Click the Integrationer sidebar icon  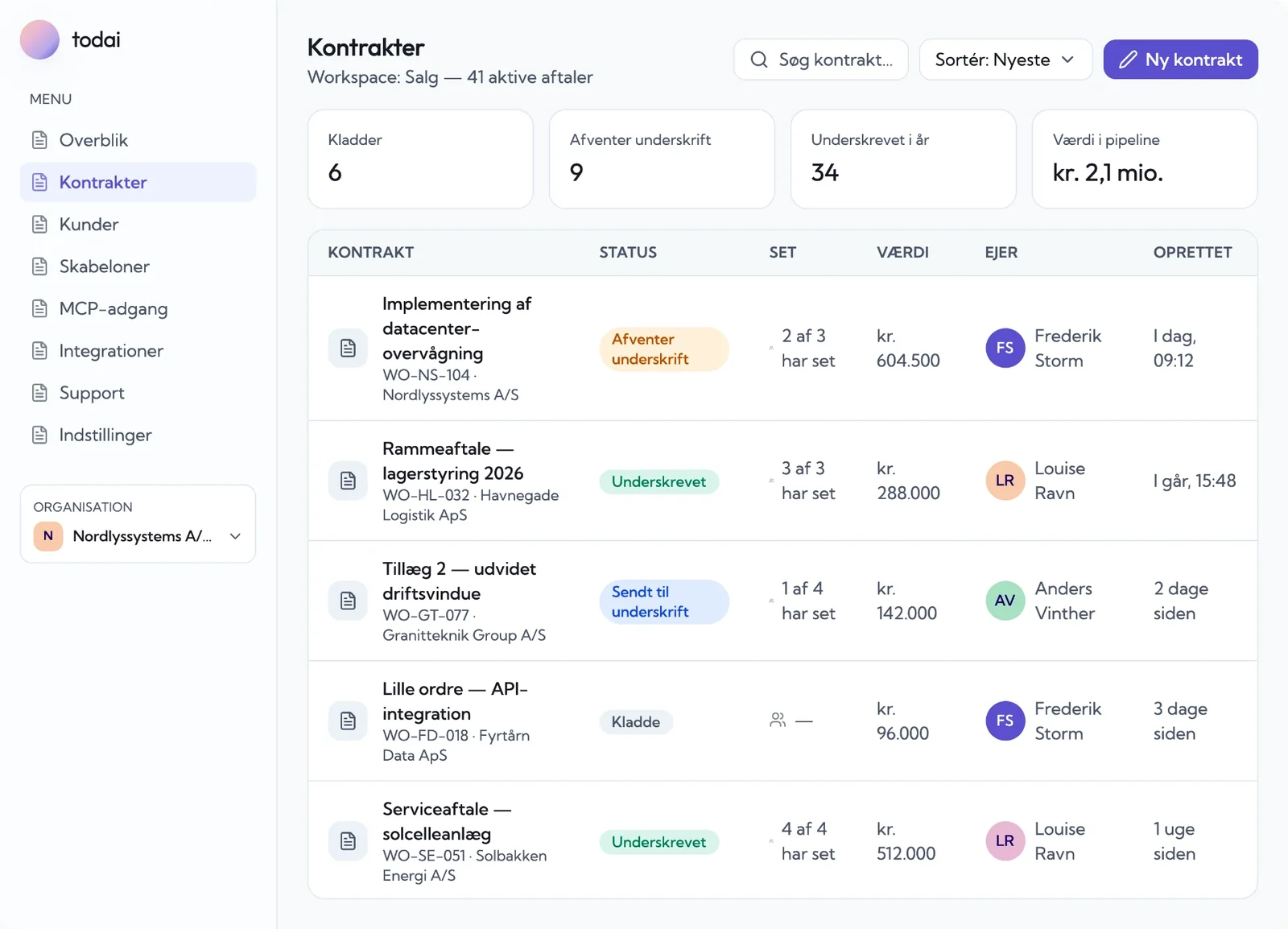click(39, 351)
